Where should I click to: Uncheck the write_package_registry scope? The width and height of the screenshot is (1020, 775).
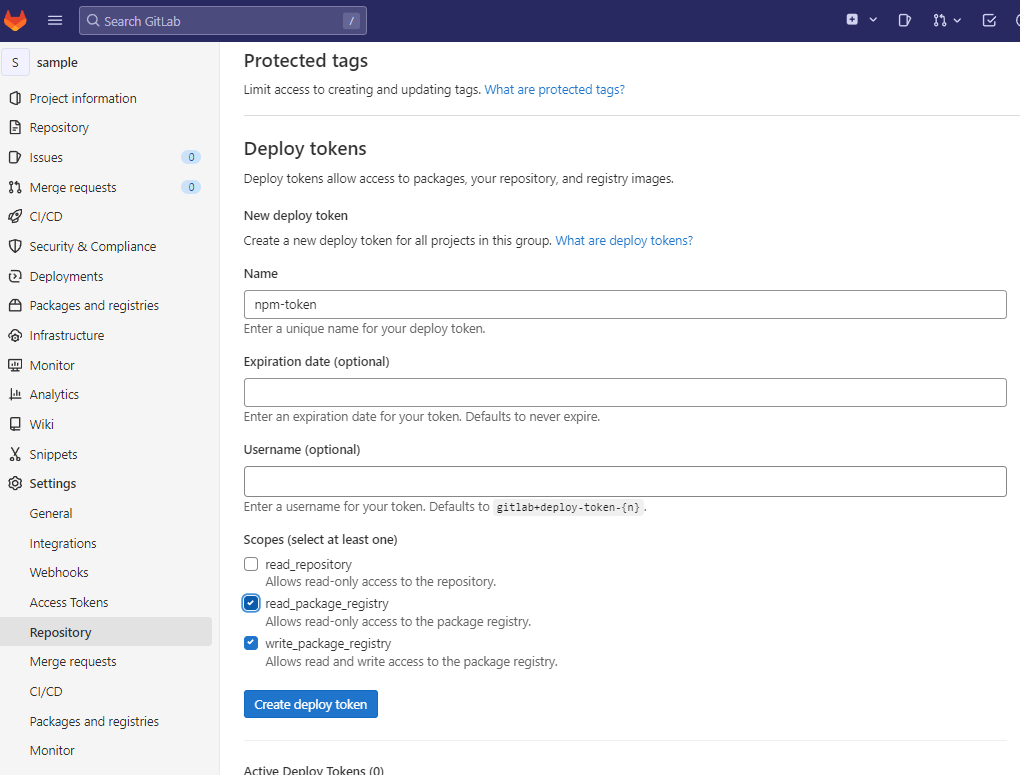[250, 643]
